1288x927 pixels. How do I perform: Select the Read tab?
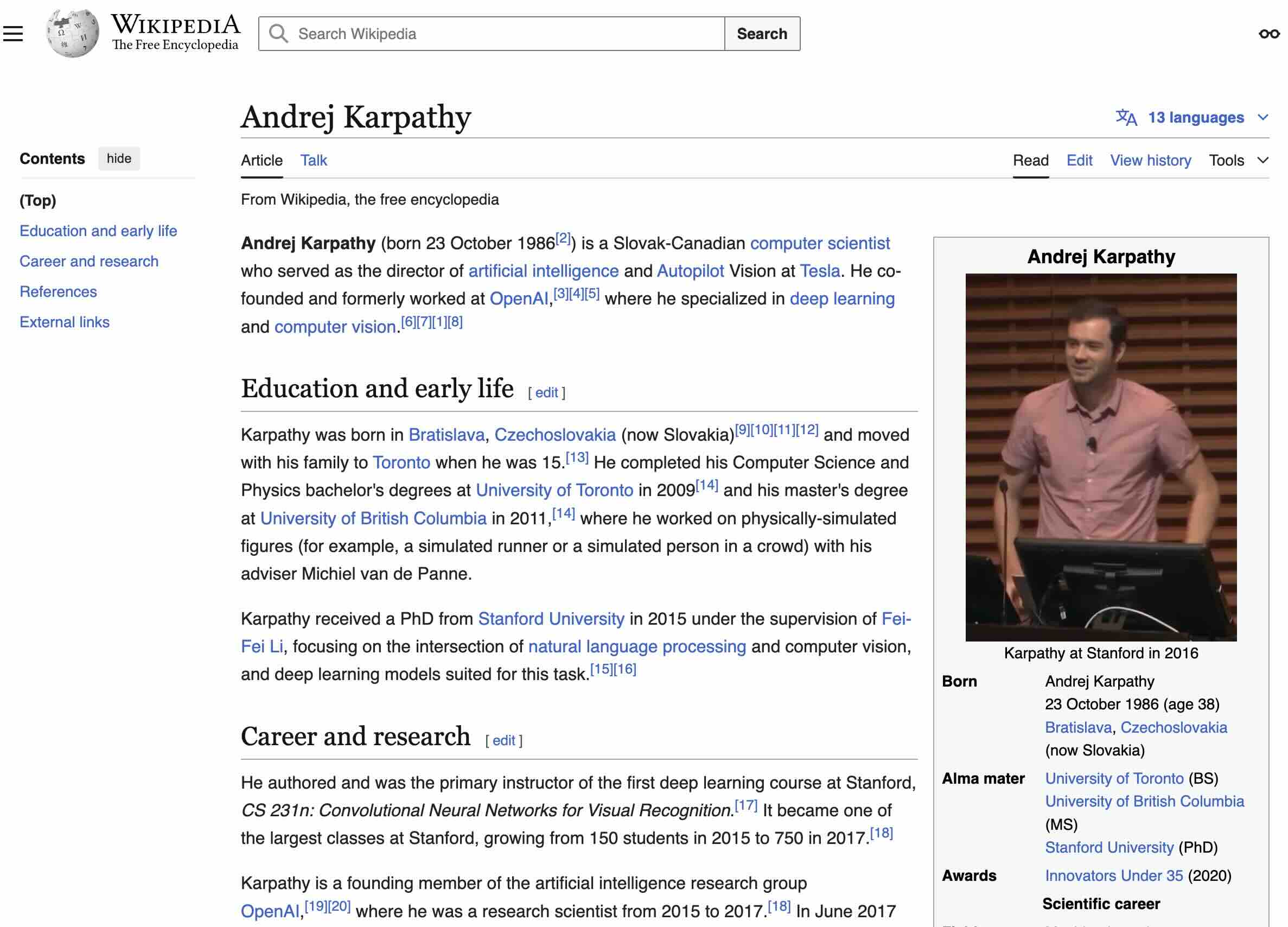(x=1030, y=161)
